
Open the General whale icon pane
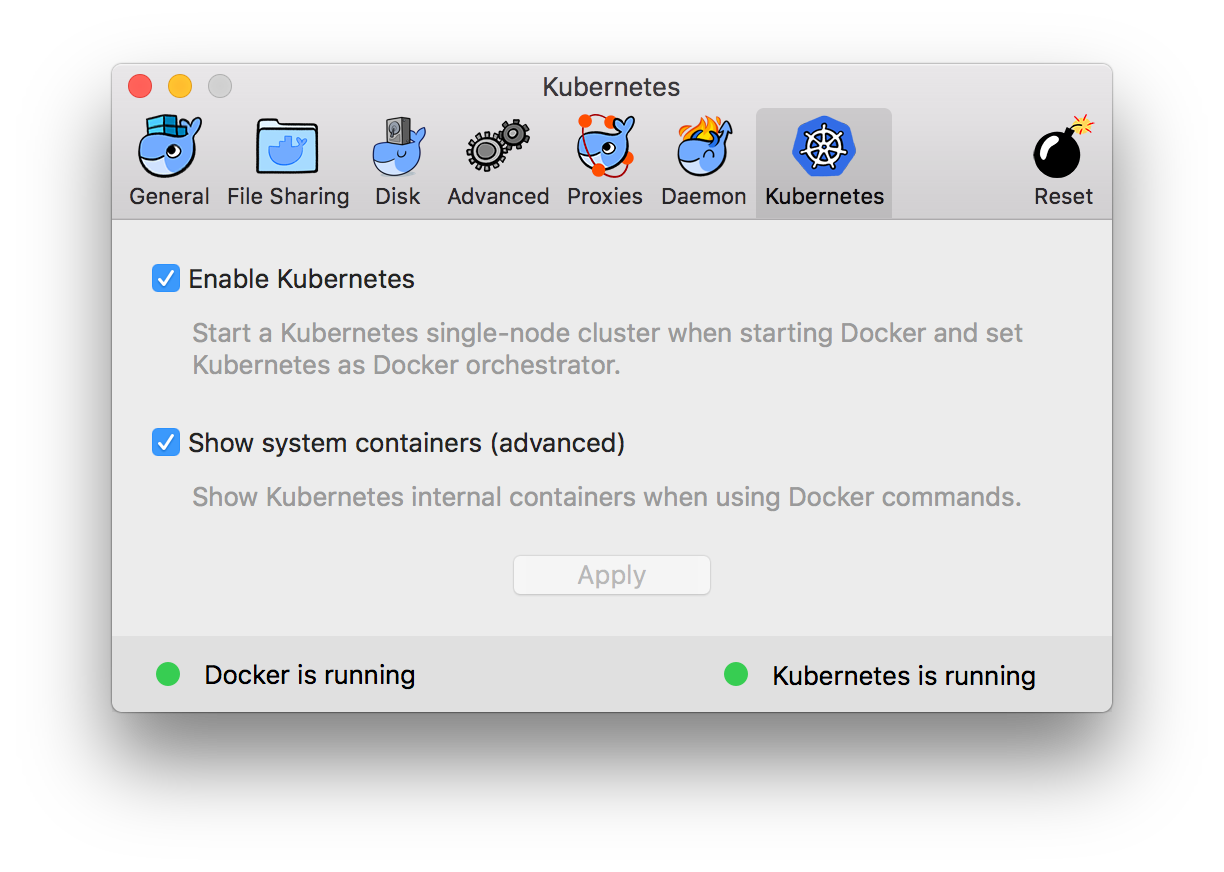pos(169,146)
